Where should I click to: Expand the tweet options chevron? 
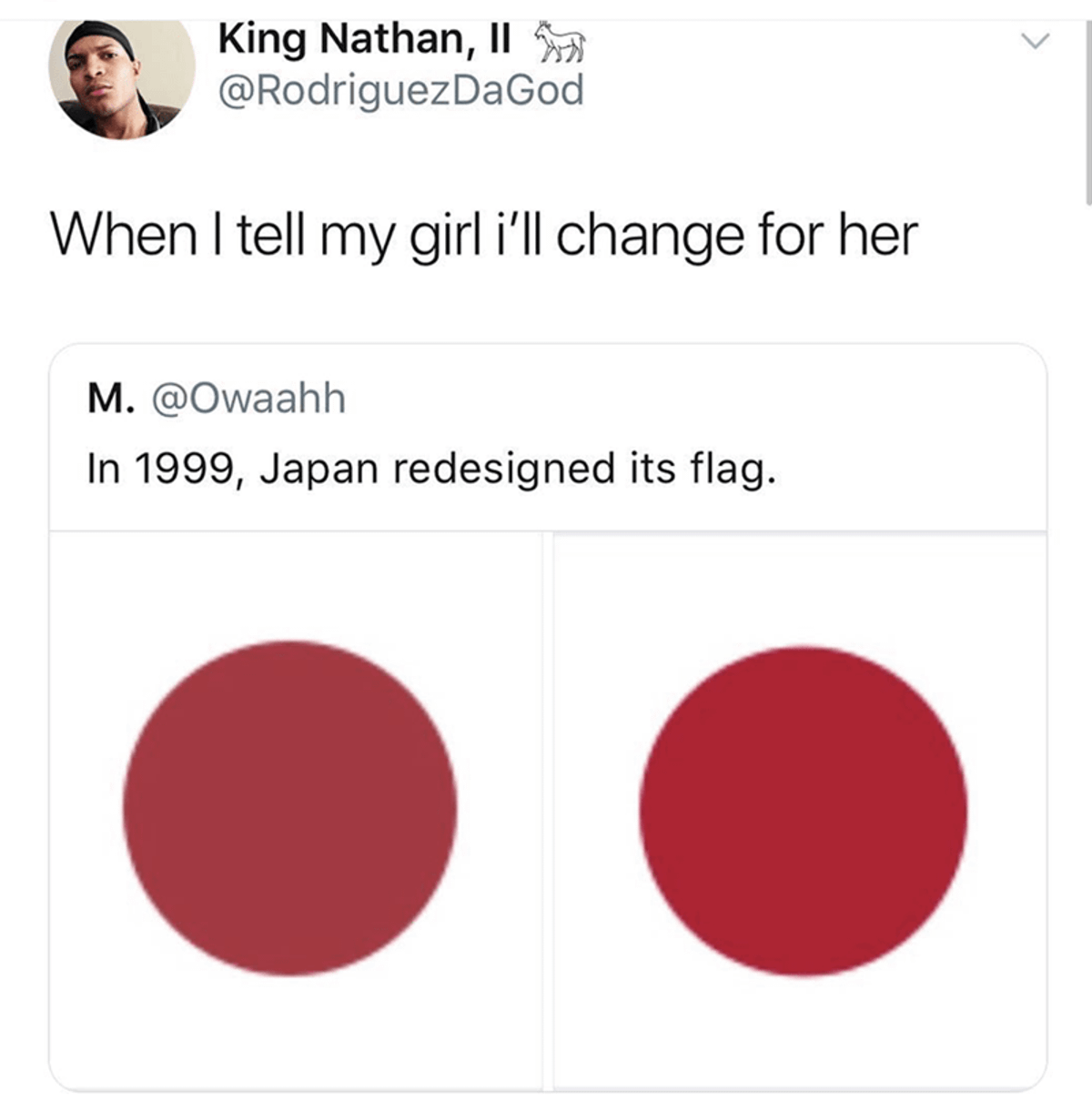click(x=1035, y=42)
